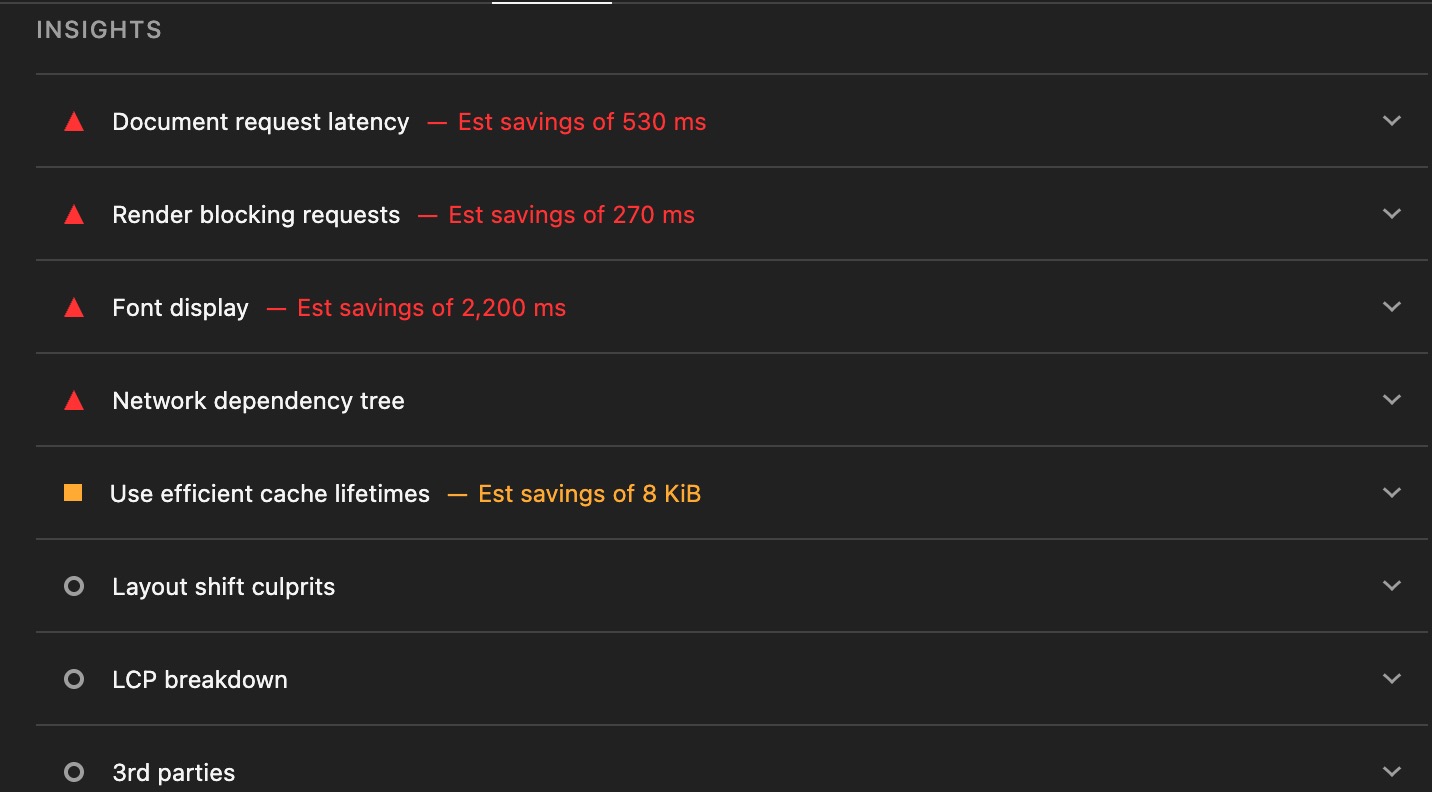Image resolution: width=1432 pixels, height=792 pixels.
Task: Click red triangle icon beside Render blocking requests
Action: pos(74,215)
